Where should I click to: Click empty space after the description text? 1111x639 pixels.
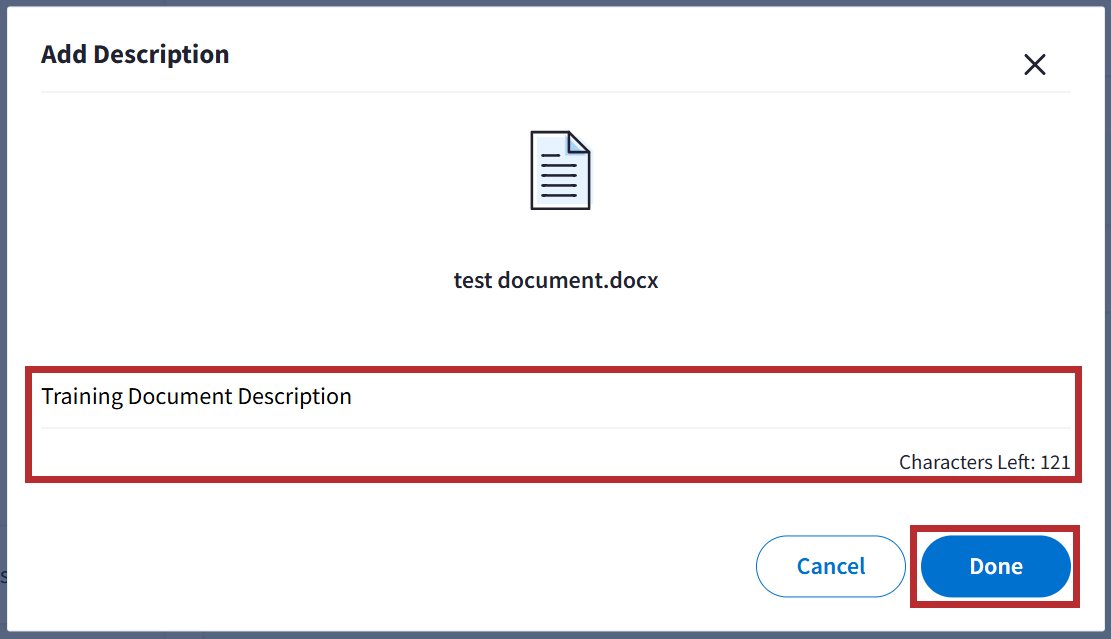coord(700,397)
